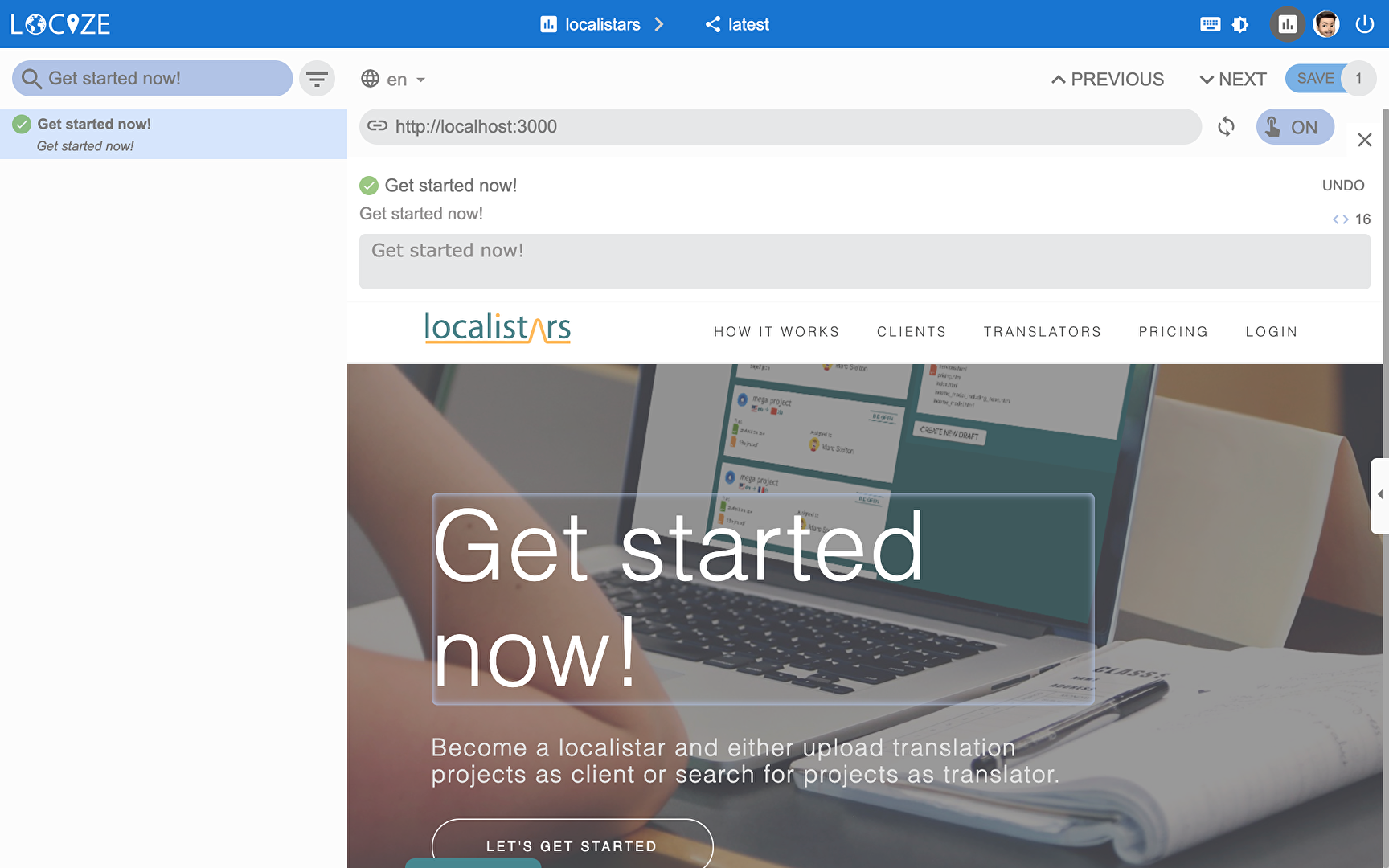Open the keyboard shortcuts icon

pos(1210,24)
